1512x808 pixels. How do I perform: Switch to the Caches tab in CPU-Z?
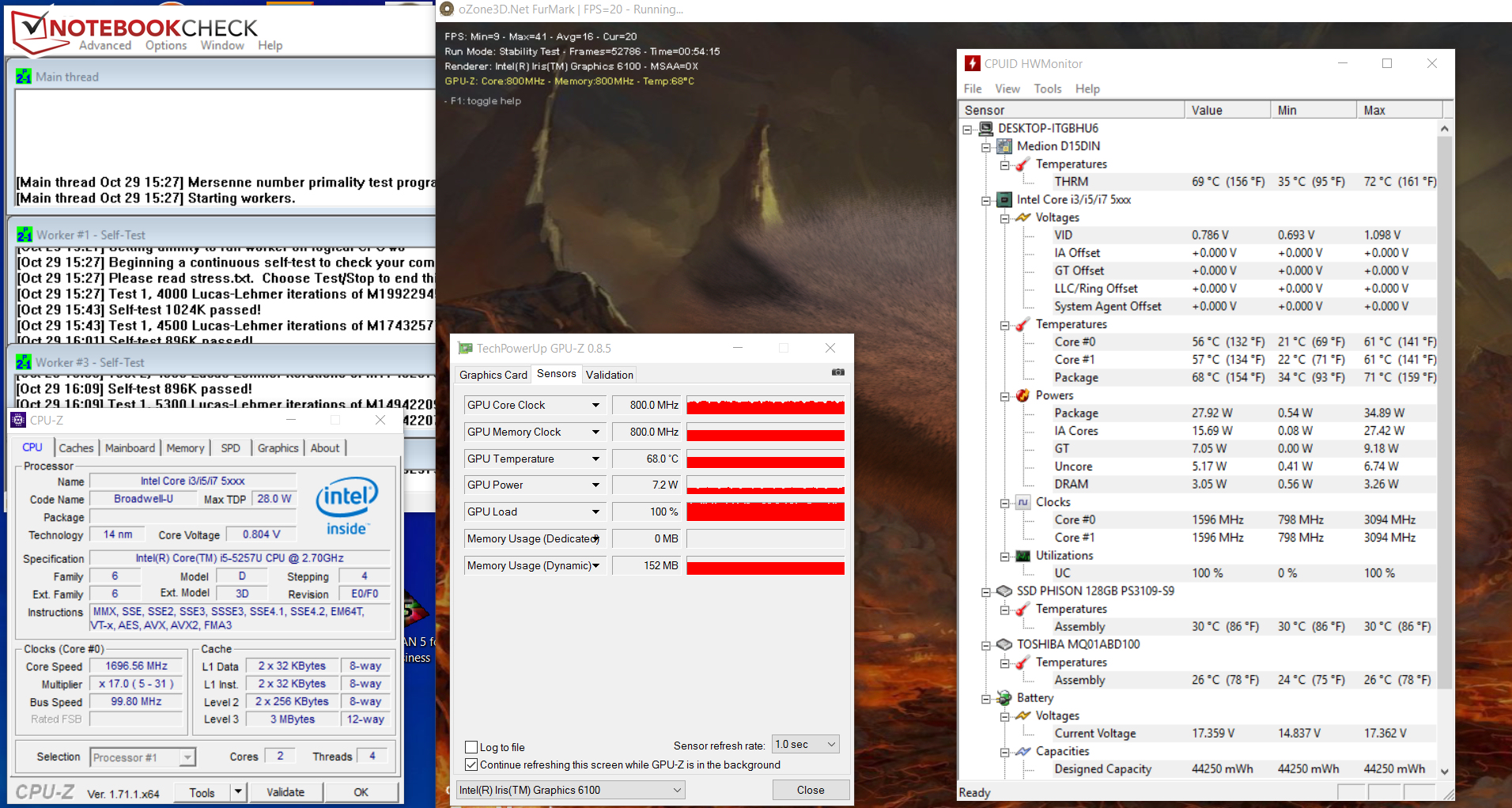pos(76,448)
